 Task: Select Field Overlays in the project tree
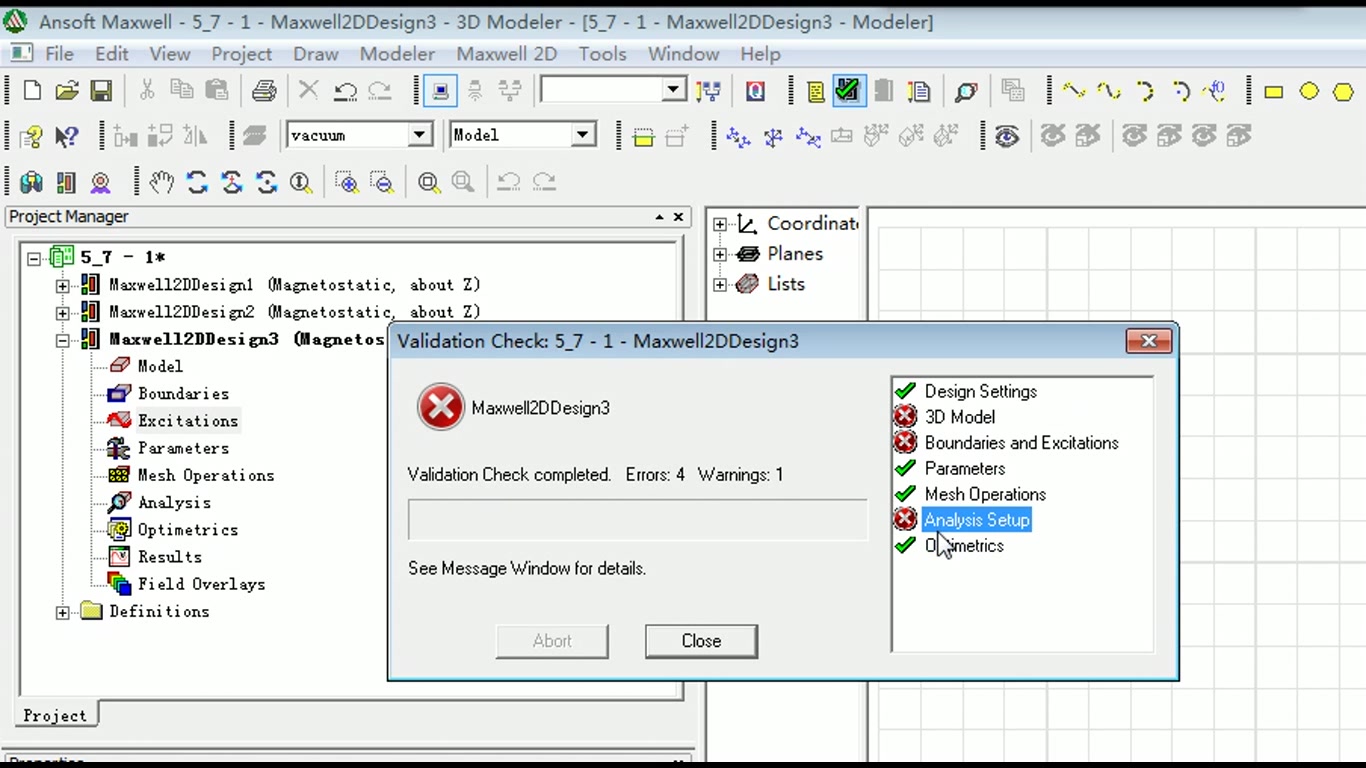pos(201,584)
